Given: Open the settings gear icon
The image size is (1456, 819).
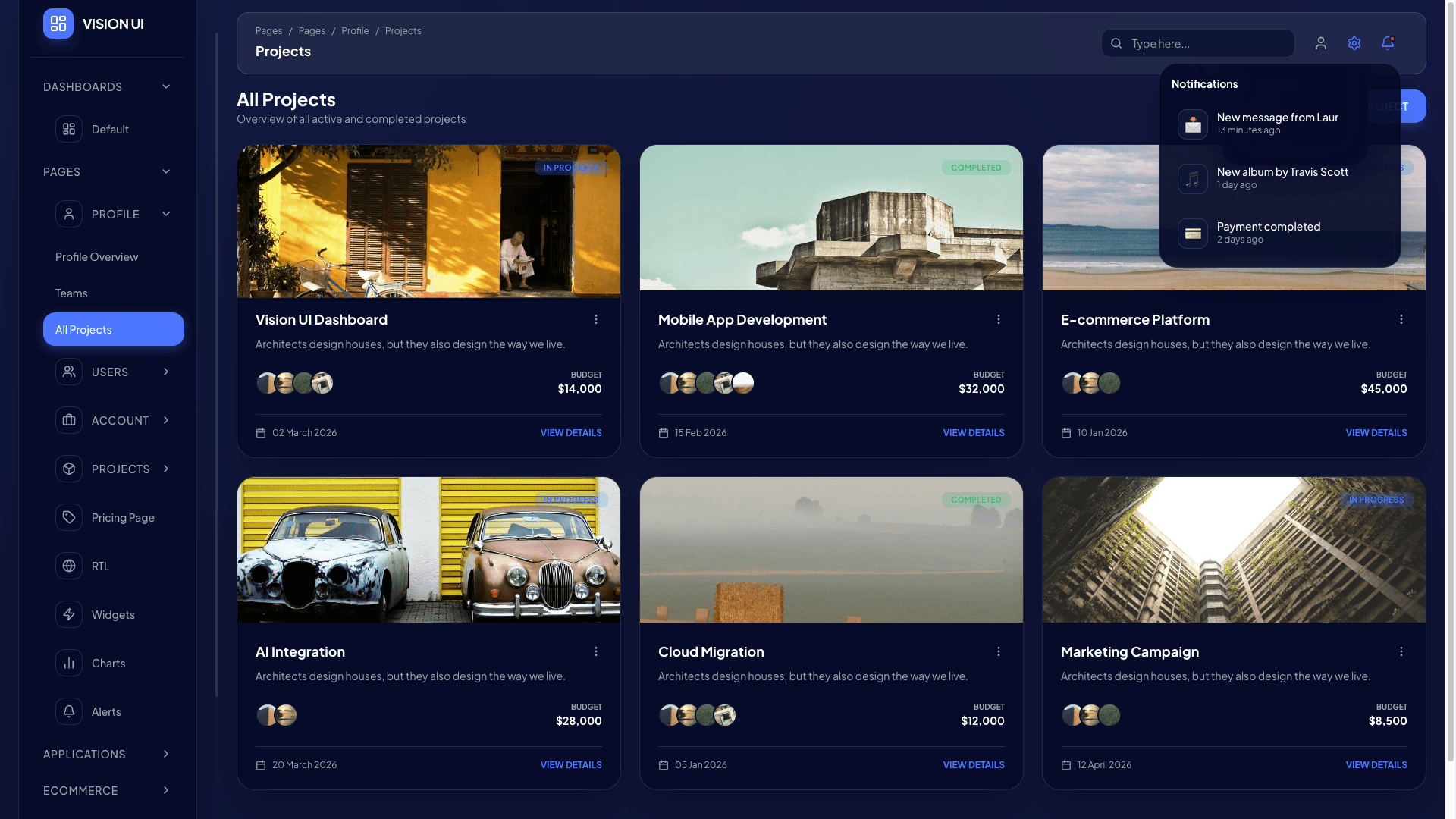Looking at the screenshot, I should (1354, 43).
